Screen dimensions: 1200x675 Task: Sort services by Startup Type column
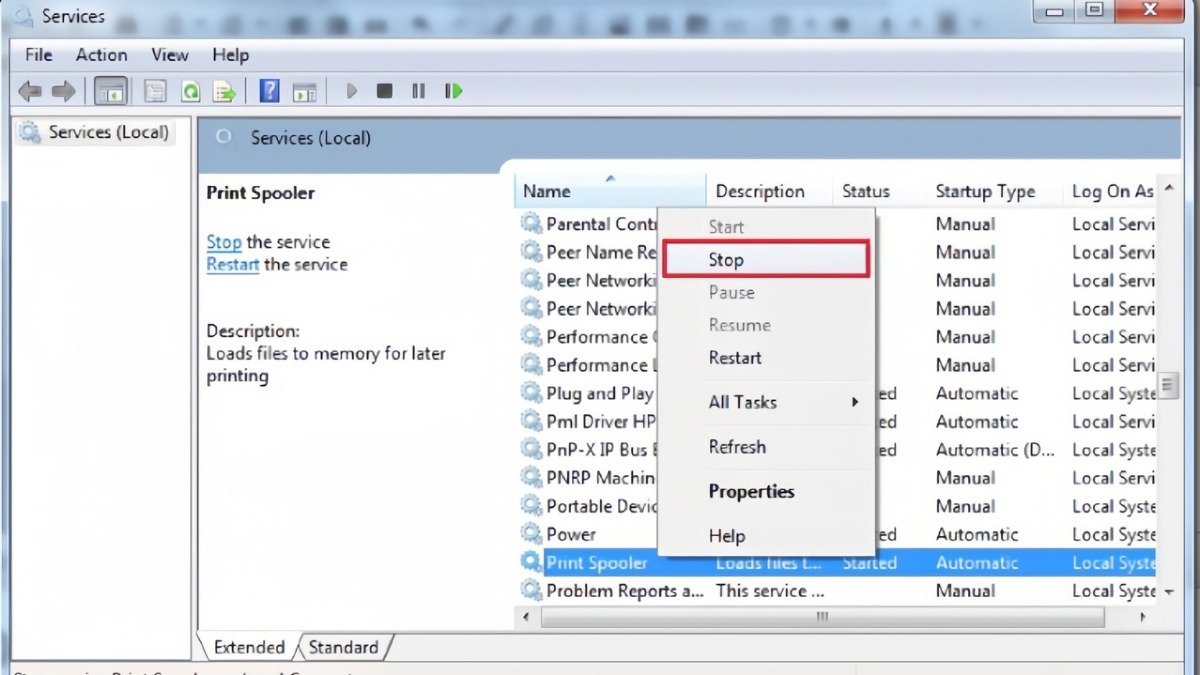point(984,191)
